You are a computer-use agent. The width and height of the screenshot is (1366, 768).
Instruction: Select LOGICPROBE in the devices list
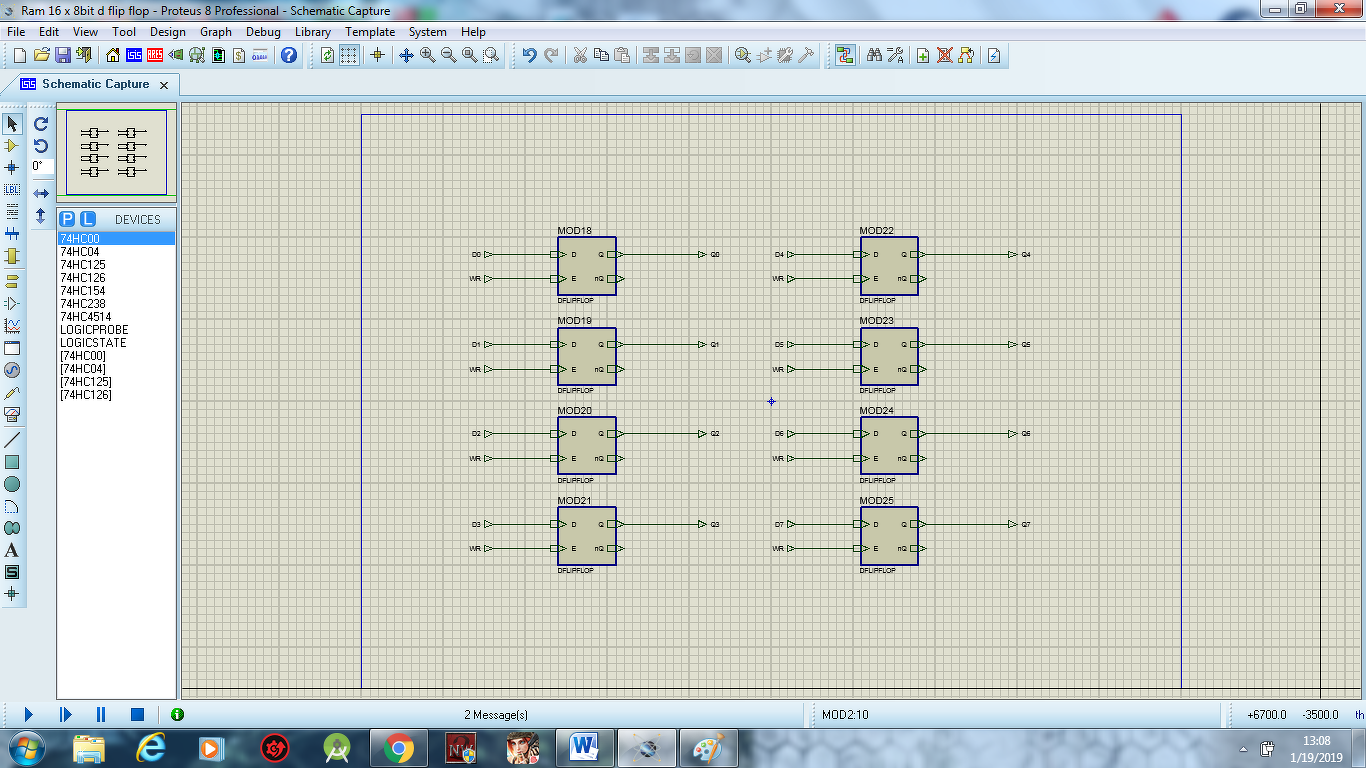(116, 330)
